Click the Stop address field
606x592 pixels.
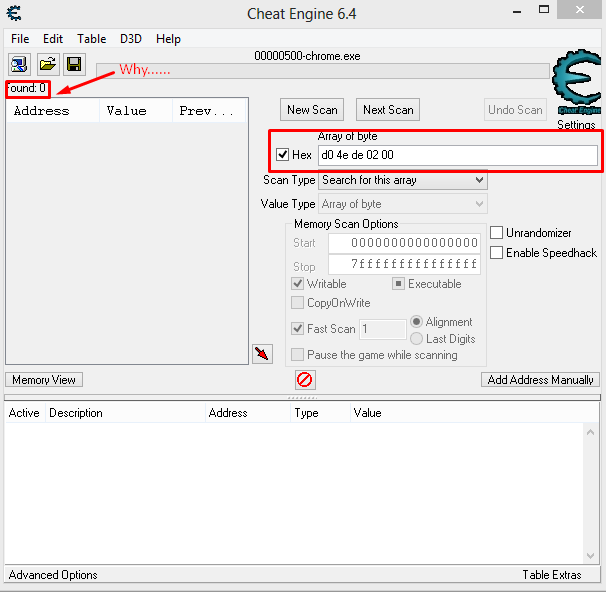tap(404, 264)
